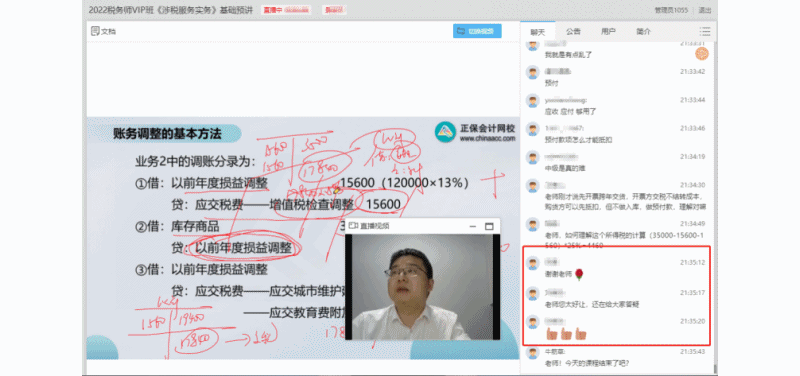Click avatar of the 21:33:42 message

click(x=533, y=73)
